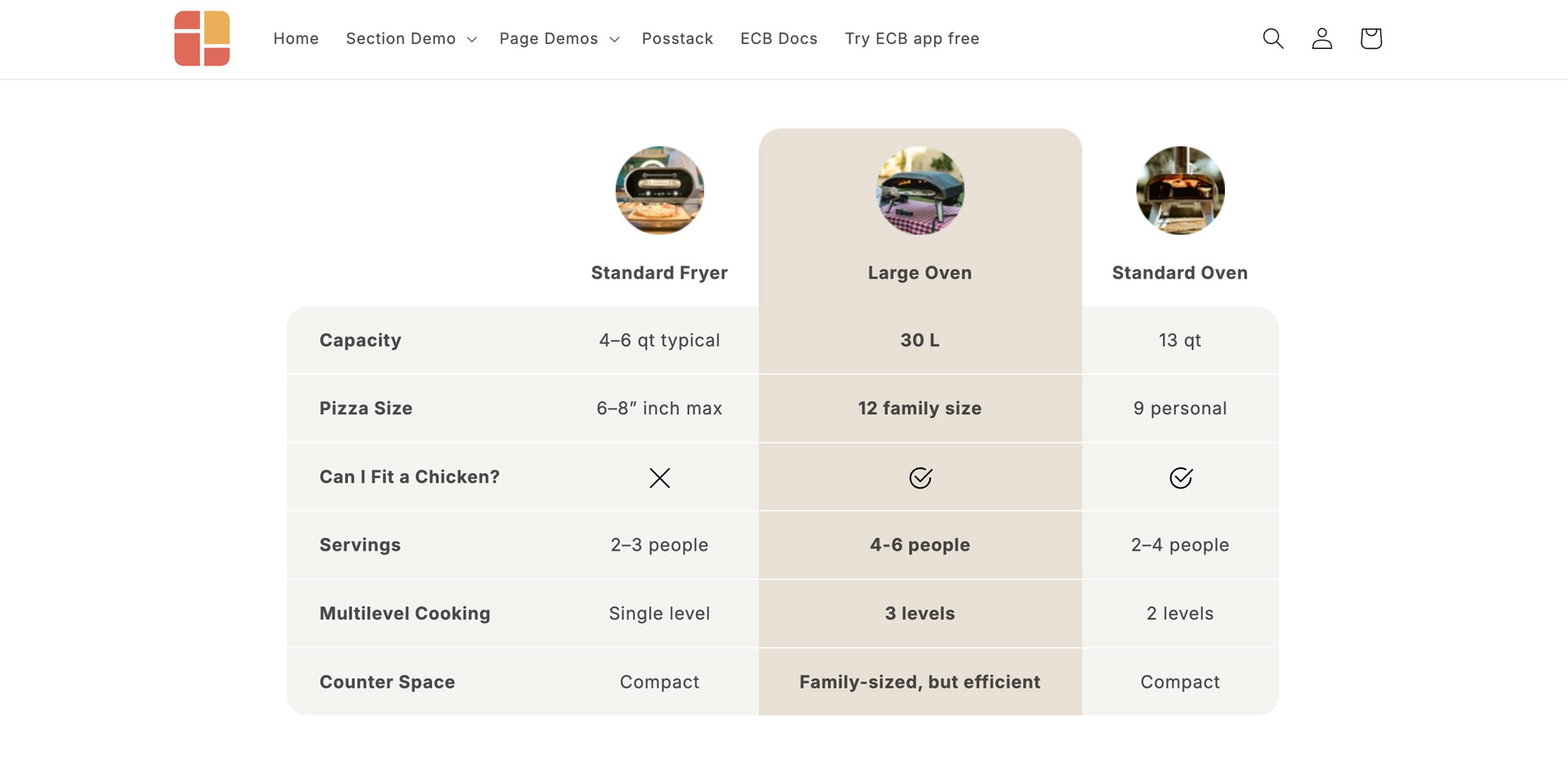
Task: Click the highlighted Large Oven column header
Action: tap(920, 273)
